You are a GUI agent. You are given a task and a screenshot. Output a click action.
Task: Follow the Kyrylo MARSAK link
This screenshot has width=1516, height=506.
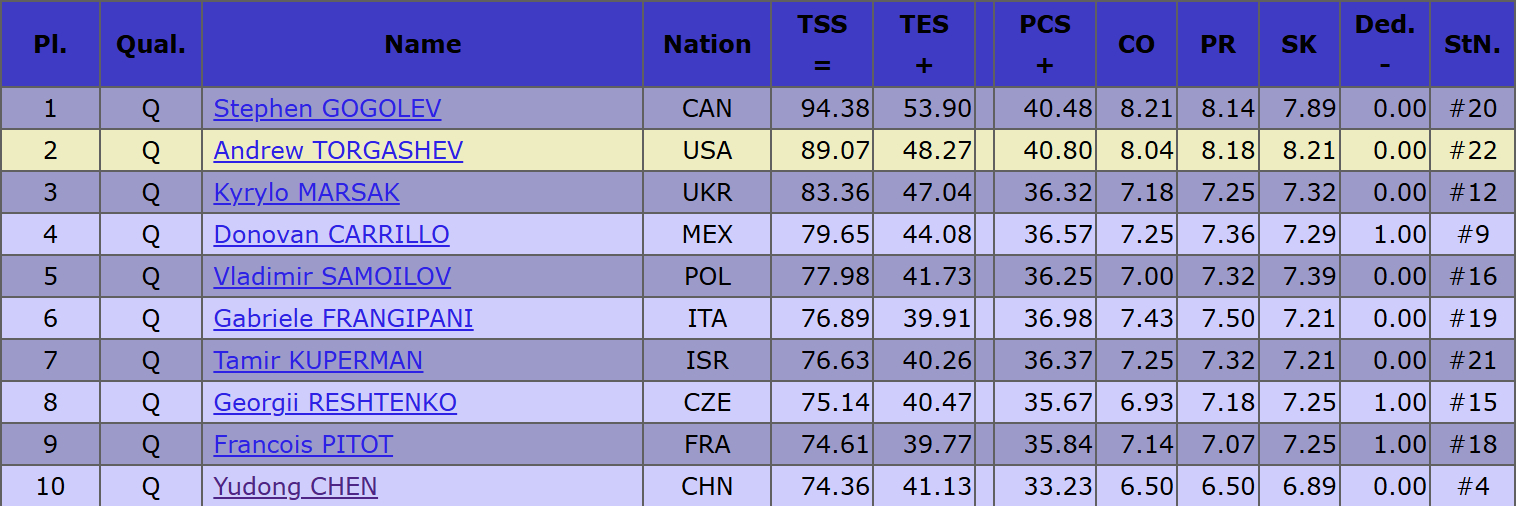(306, 192)
